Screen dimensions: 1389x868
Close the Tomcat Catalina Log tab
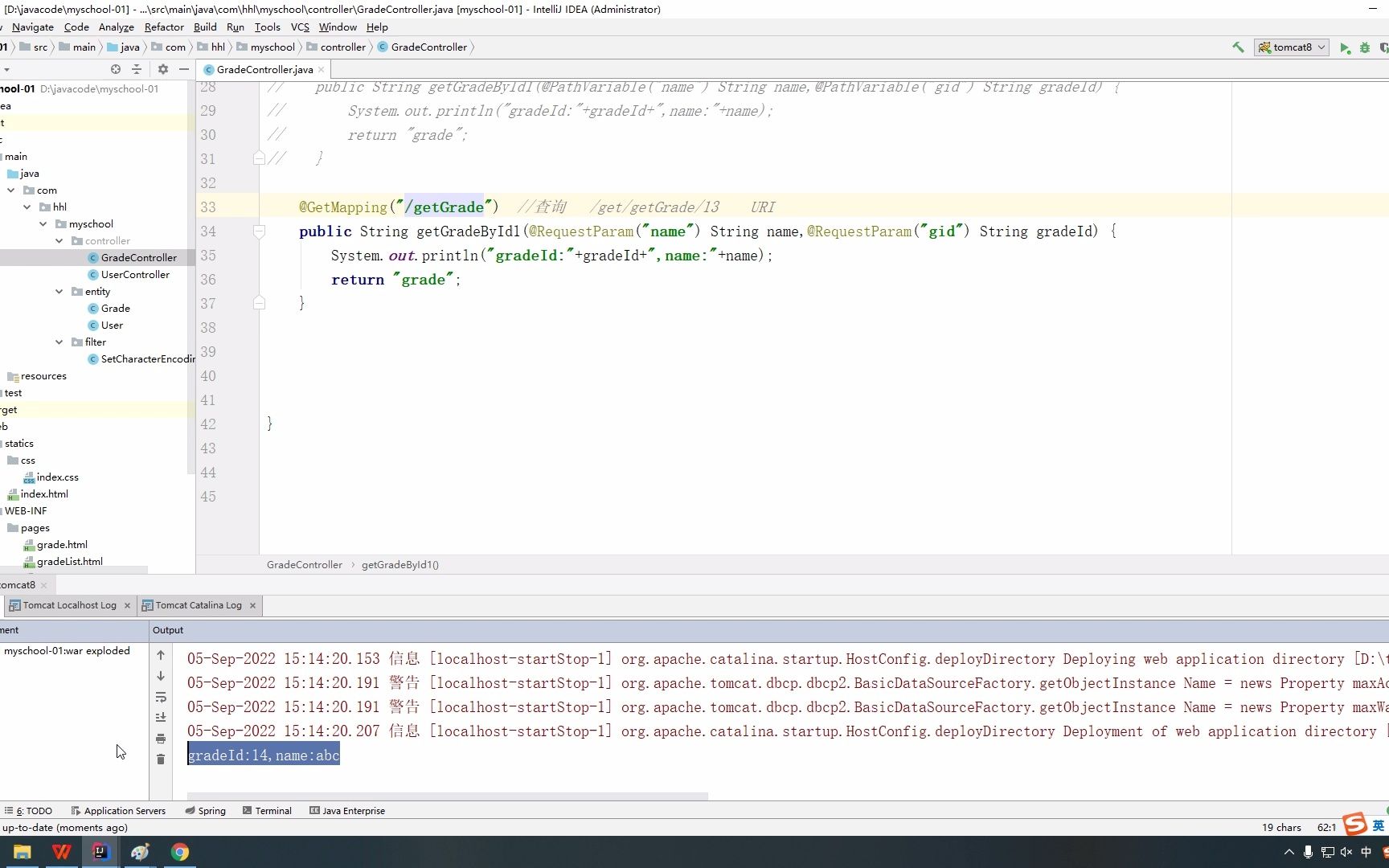[252, 605]
